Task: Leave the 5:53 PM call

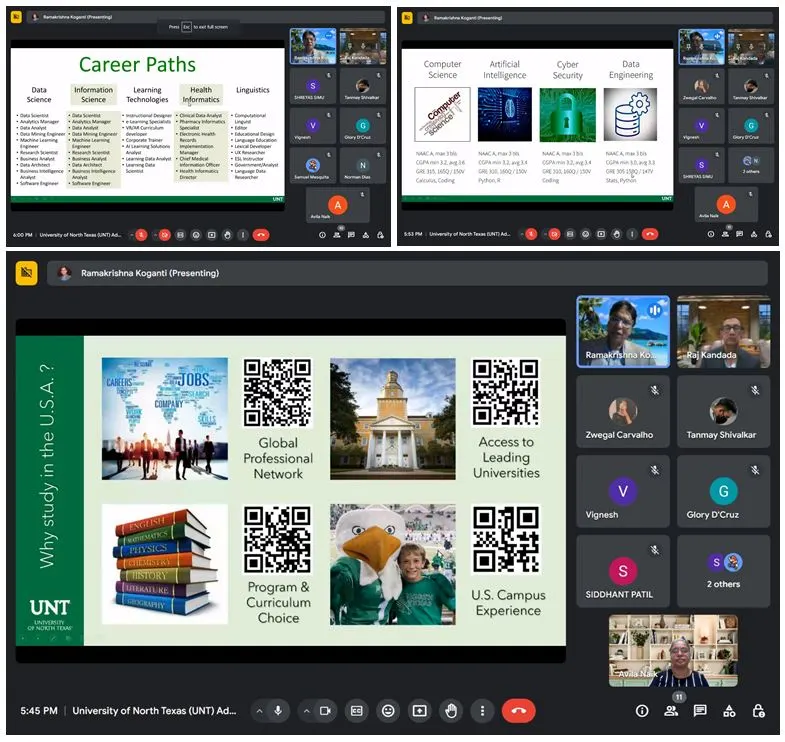Action: click(x=650, y=234)
